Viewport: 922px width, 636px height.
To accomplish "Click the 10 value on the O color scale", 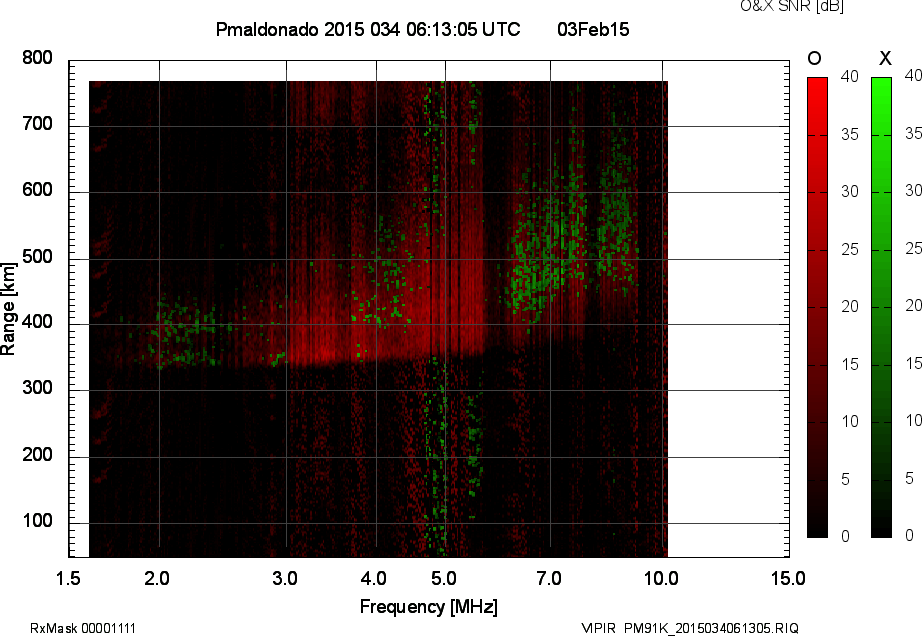I will point(850,421).
